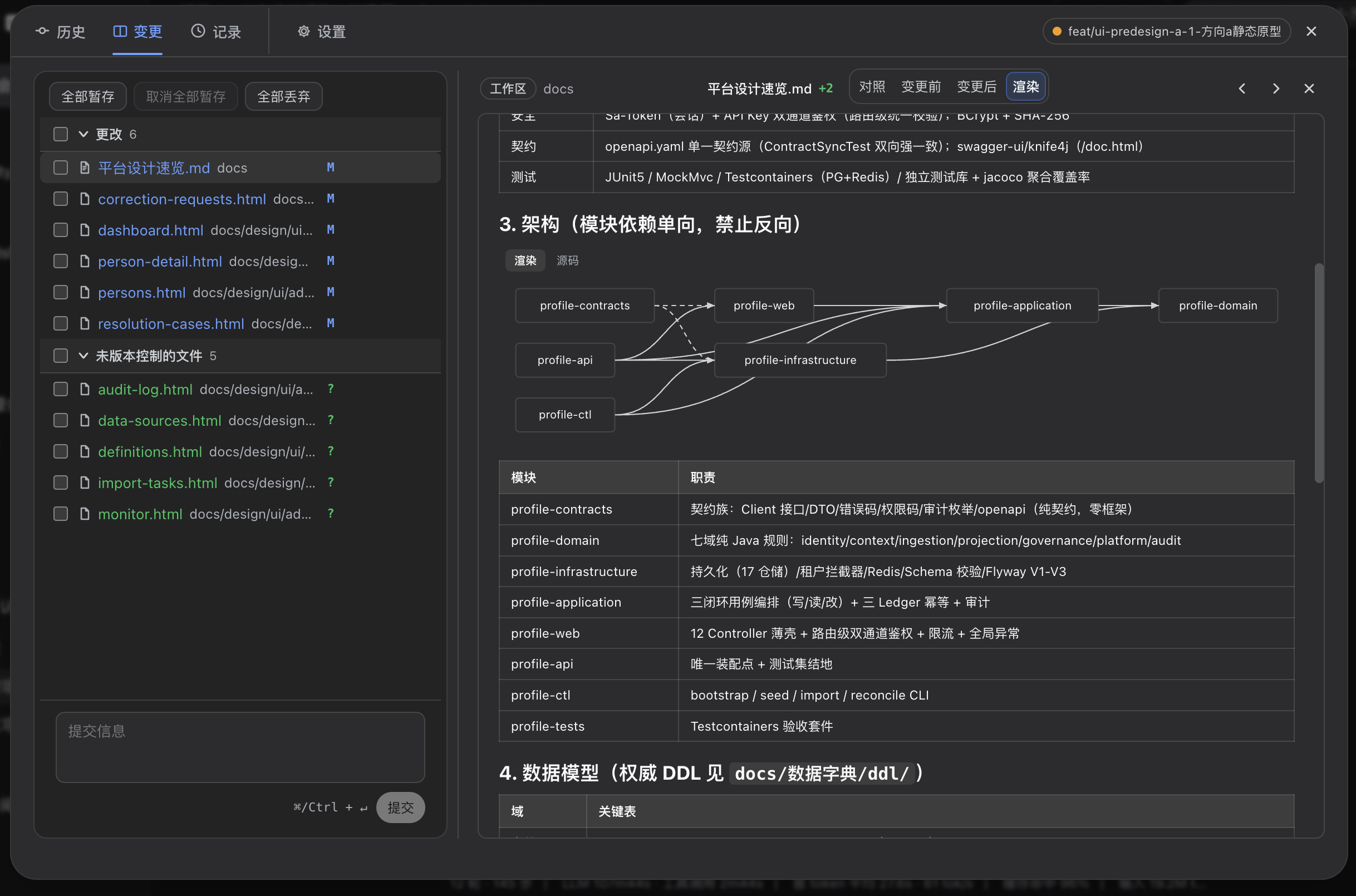Select the audit-log.html file name
This screenshot has height=896, width=1356.
point(145,389)
